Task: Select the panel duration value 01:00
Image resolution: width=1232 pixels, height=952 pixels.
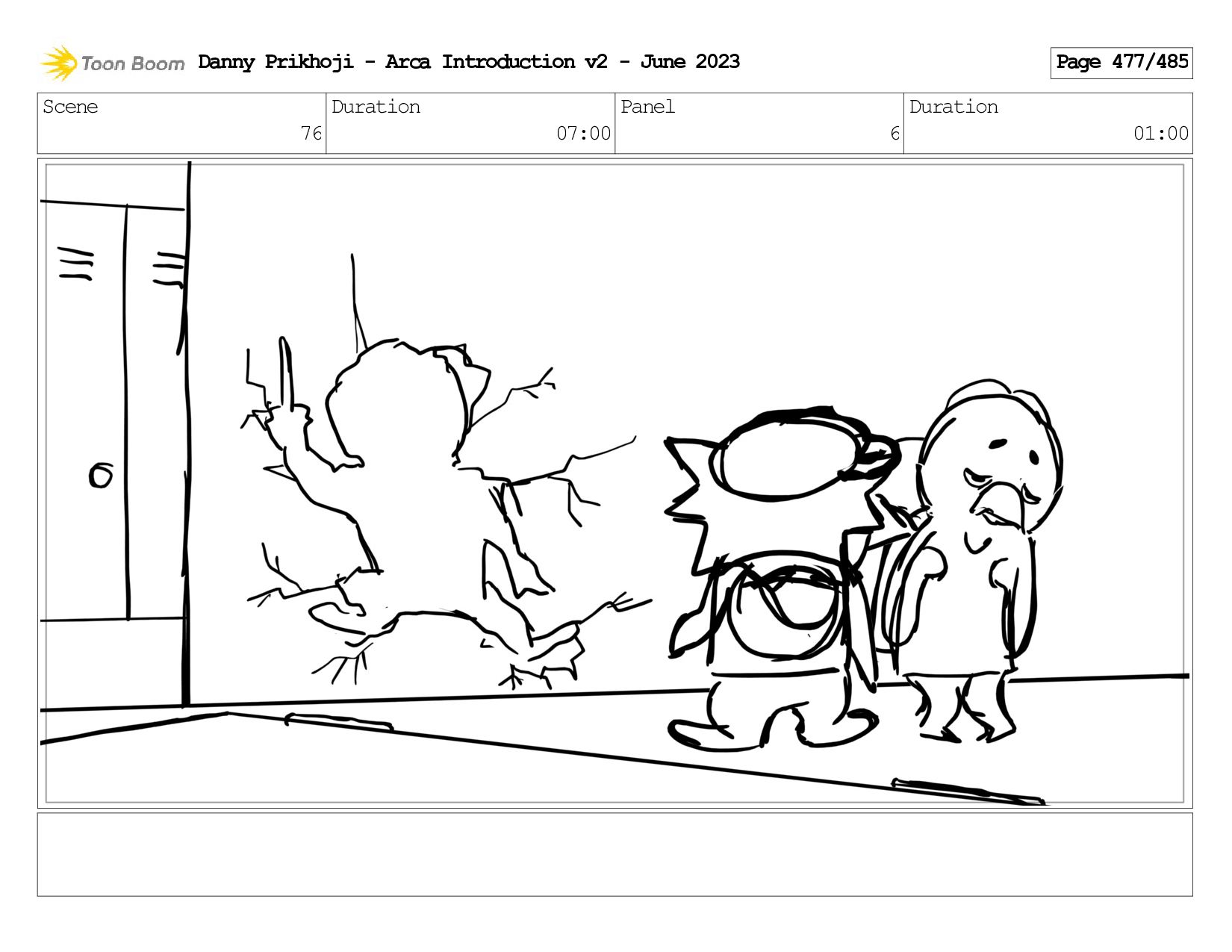Action: [x=1160, y=134]
